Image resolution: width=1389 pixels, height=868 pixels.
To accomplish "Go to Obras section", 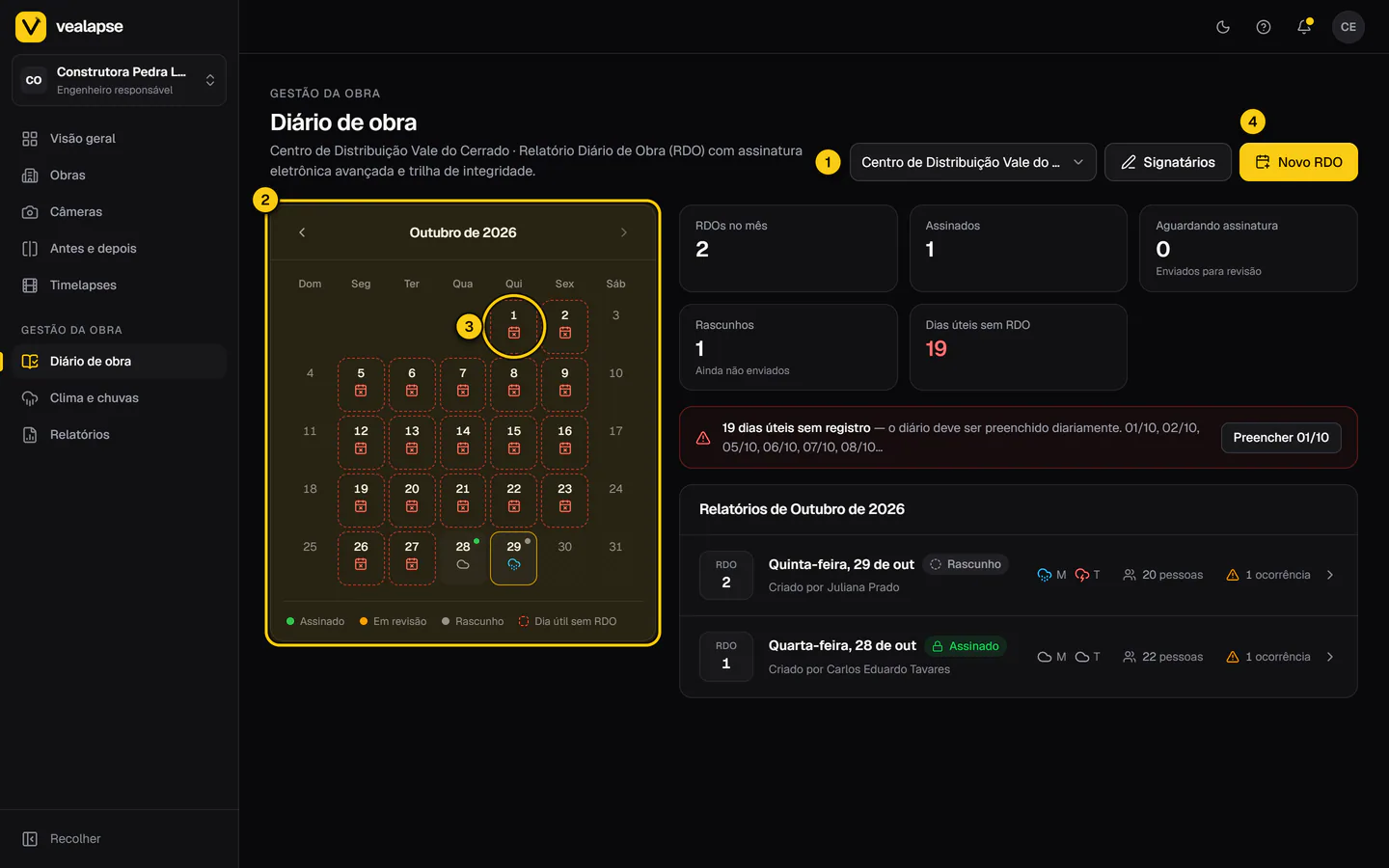I will (x=119, y=176).
